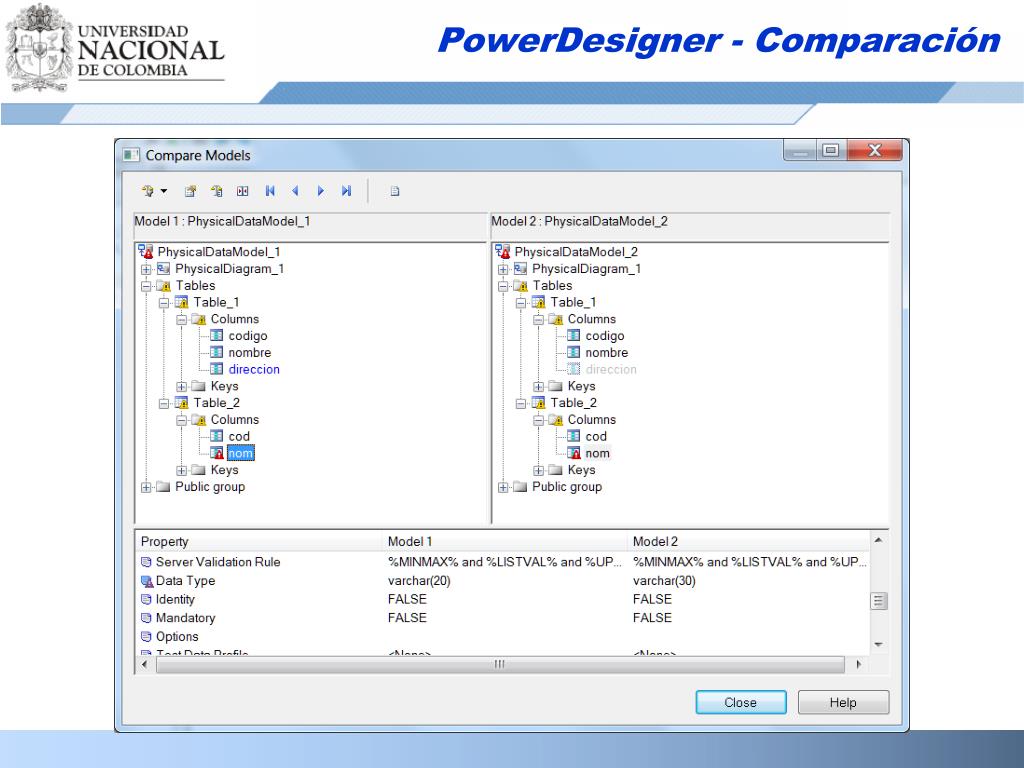Click the varchar(20) data type value
Screen dimensions: 1024x768
point(419,581)
